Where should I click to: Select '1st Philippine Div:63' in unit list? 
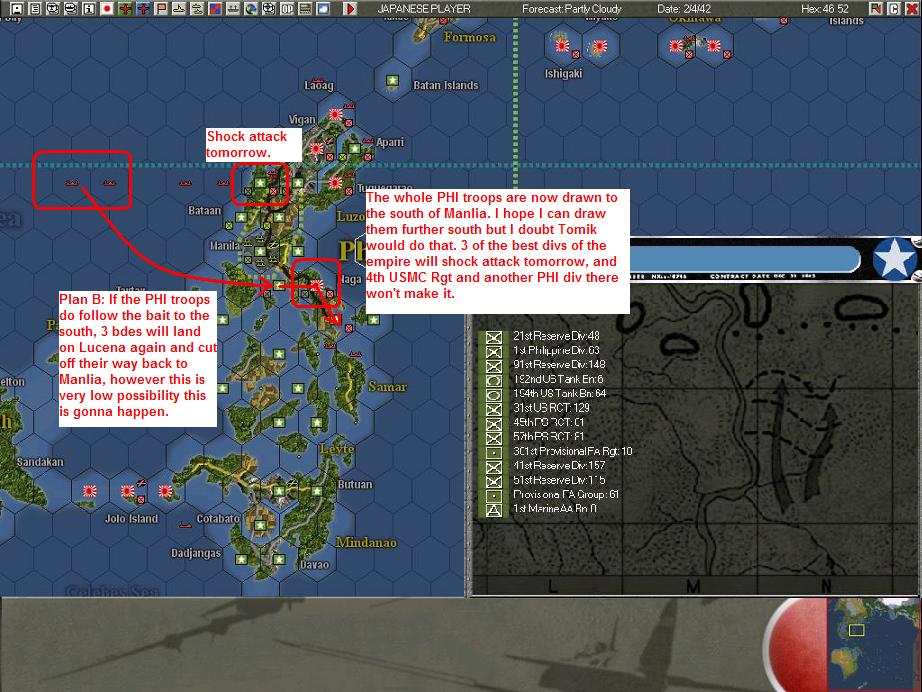tap(556, 350)
